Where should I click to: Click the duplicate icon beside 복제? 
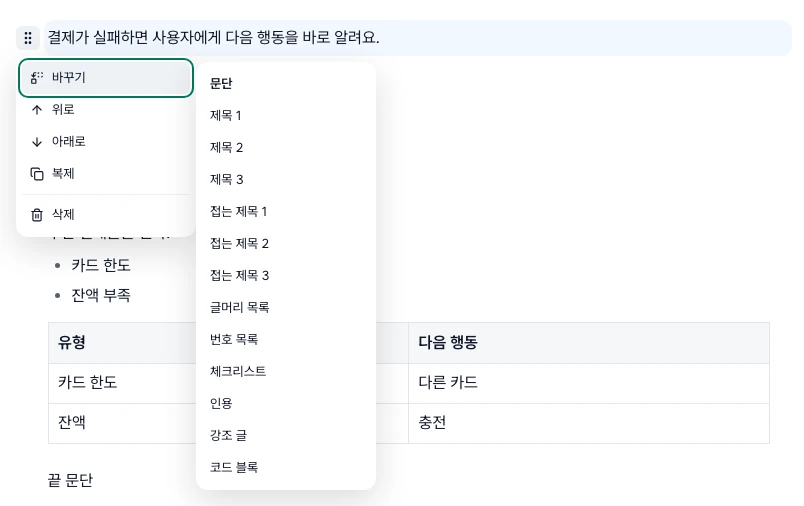point(36,174)
